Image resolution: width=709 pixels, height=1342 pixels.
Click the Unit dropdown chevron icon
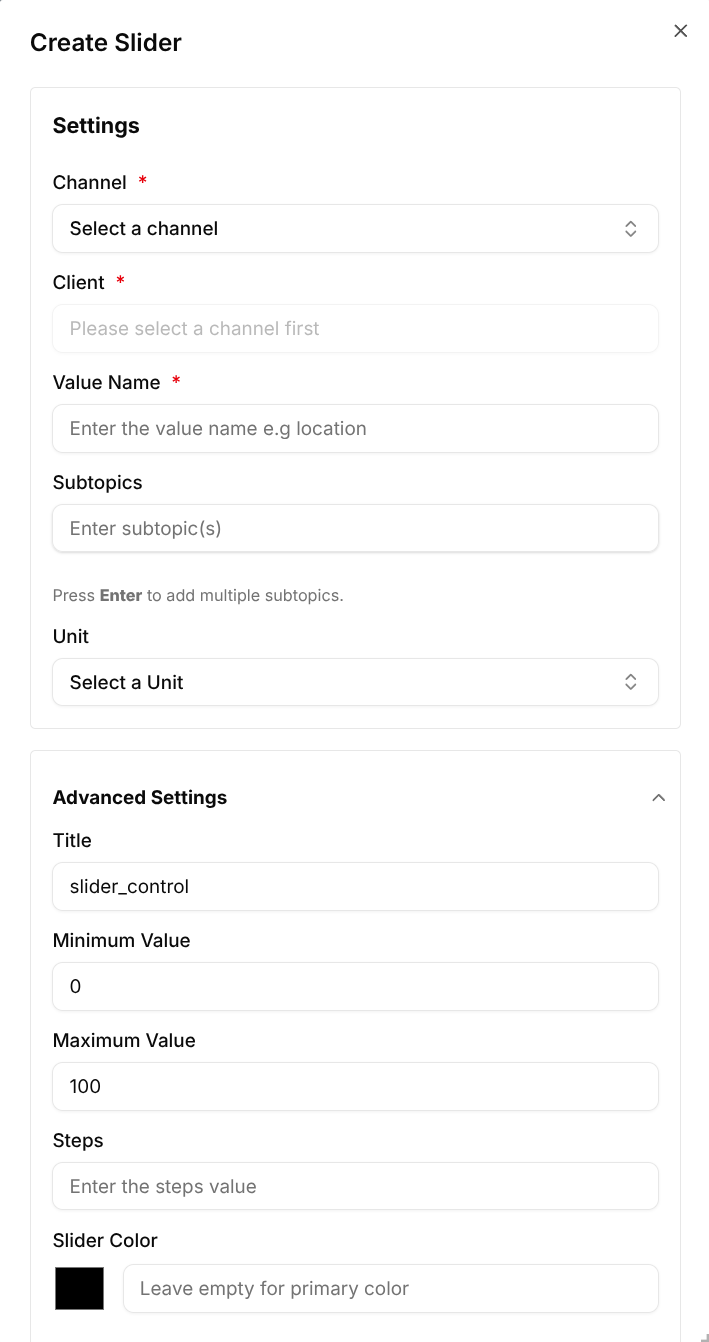click(x=631, y=682)
